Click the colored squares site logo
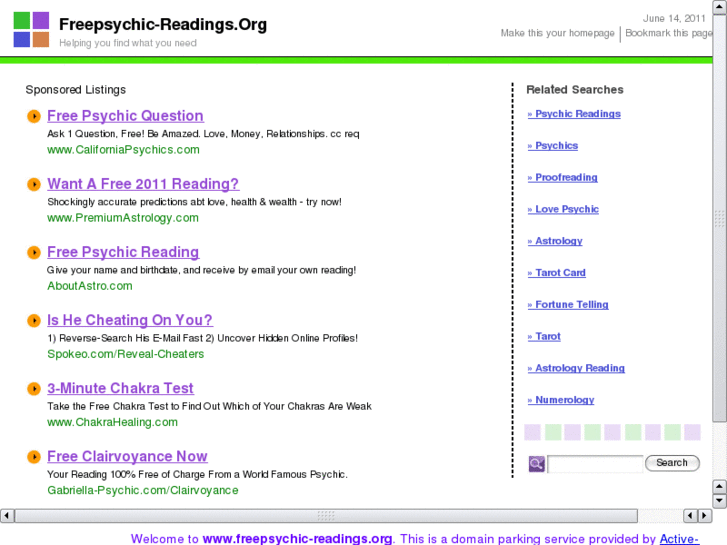Image resolution: width=727 pixels, height=545 pixels. tap(31, 30)
